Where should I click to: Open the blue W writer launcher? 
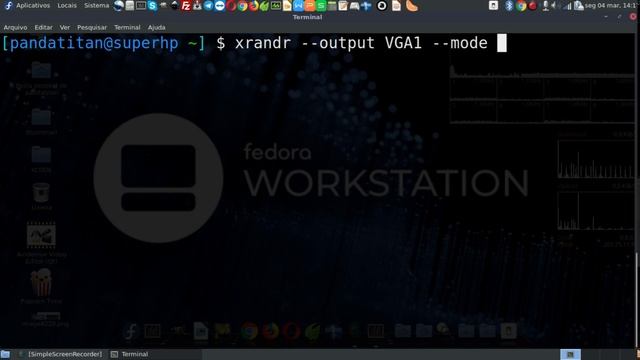[298, 6]
